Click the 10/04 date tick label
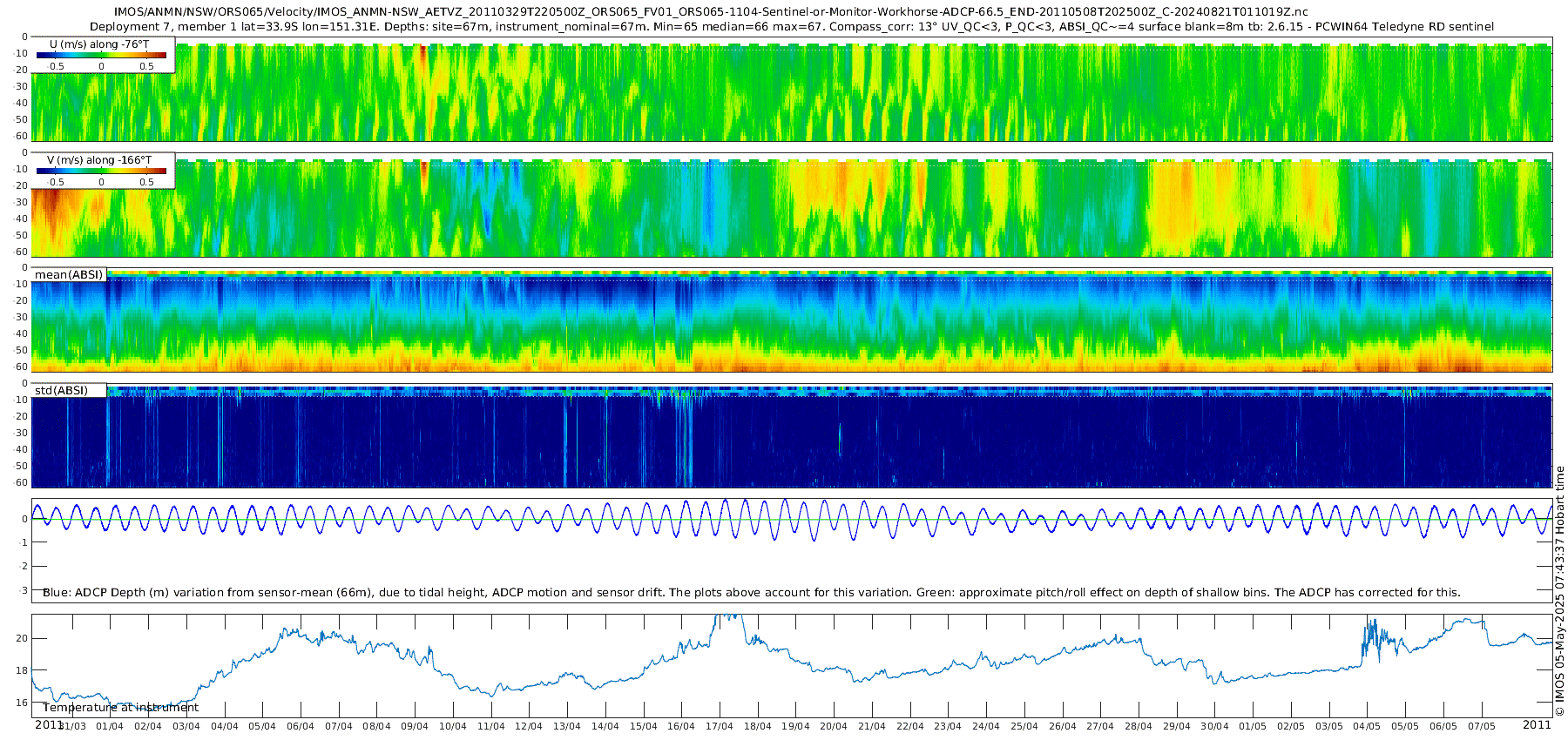Viewport: 1568px width, 740px height. click(x=452, y=726)
